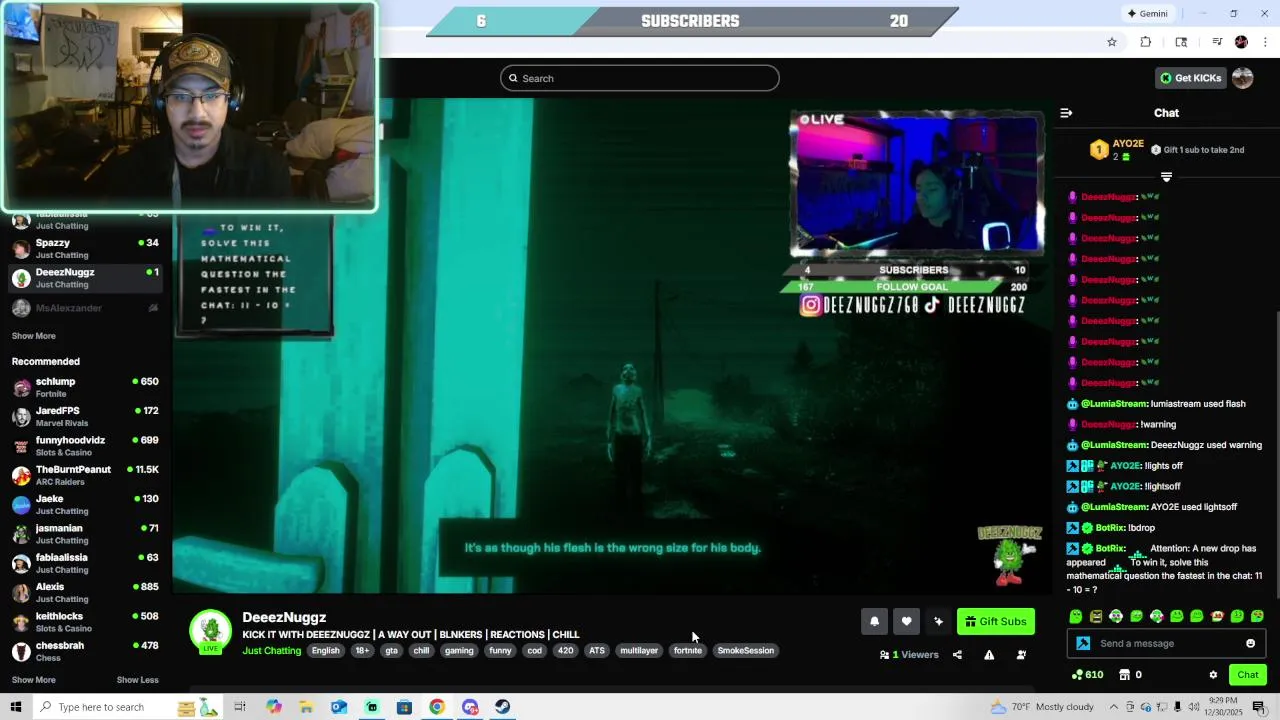Click AYO2E top gifter name
Screen dimensions: 1280x720
(1128, 144)
